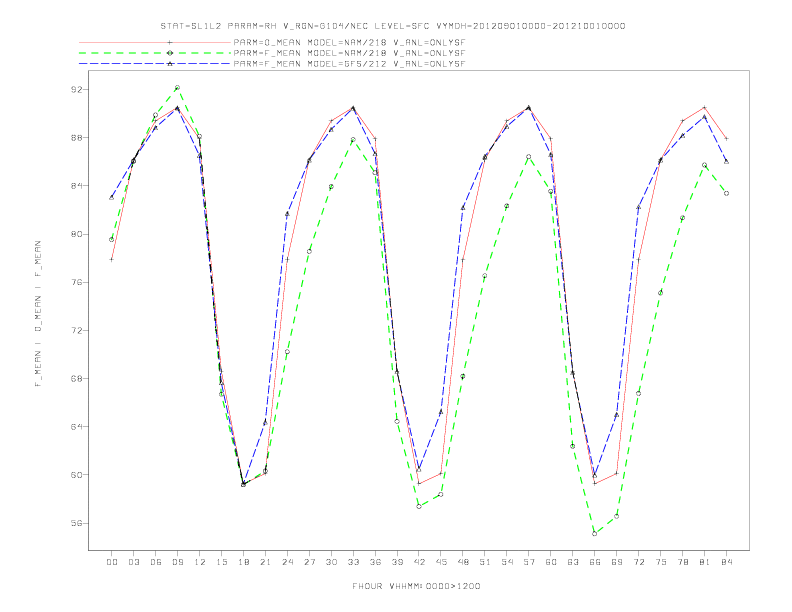
Task: Click forecast hour label 03 on x-axis
Action: (133, 562)
